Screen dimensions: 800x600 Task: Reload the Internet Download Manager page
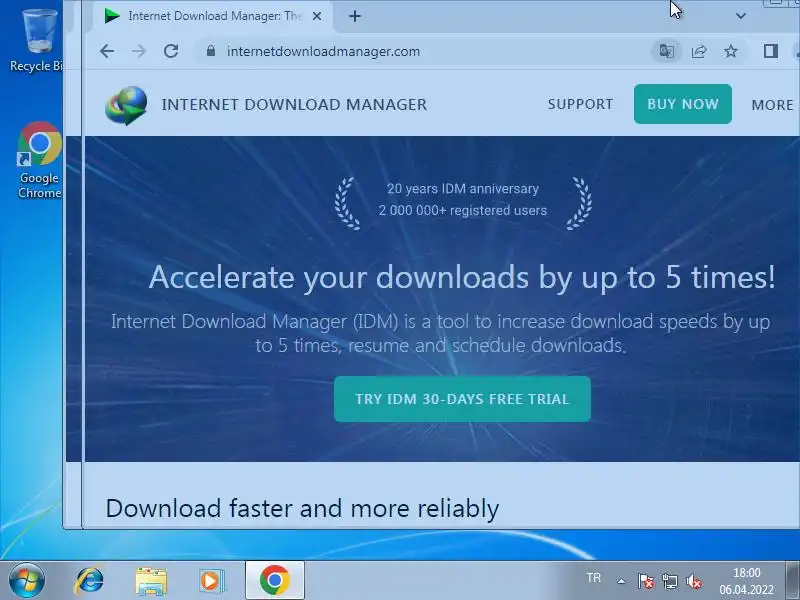(x=171, y=51)
